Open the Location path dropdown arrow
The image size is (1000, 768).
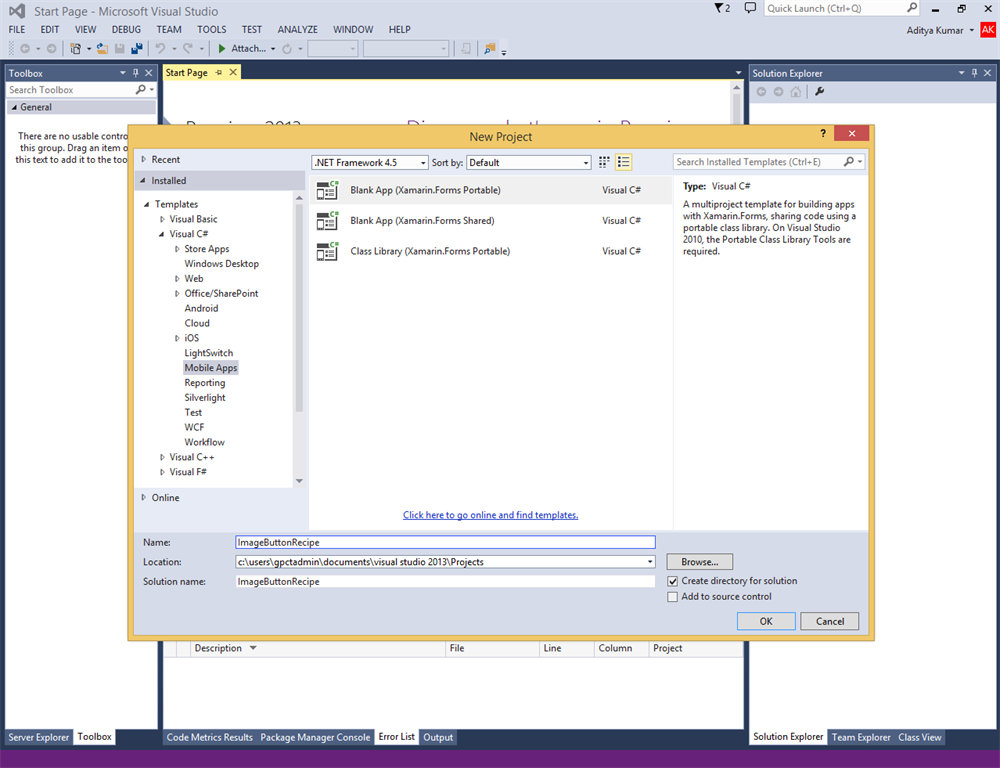pyautogui.click(x=650, y=562)
